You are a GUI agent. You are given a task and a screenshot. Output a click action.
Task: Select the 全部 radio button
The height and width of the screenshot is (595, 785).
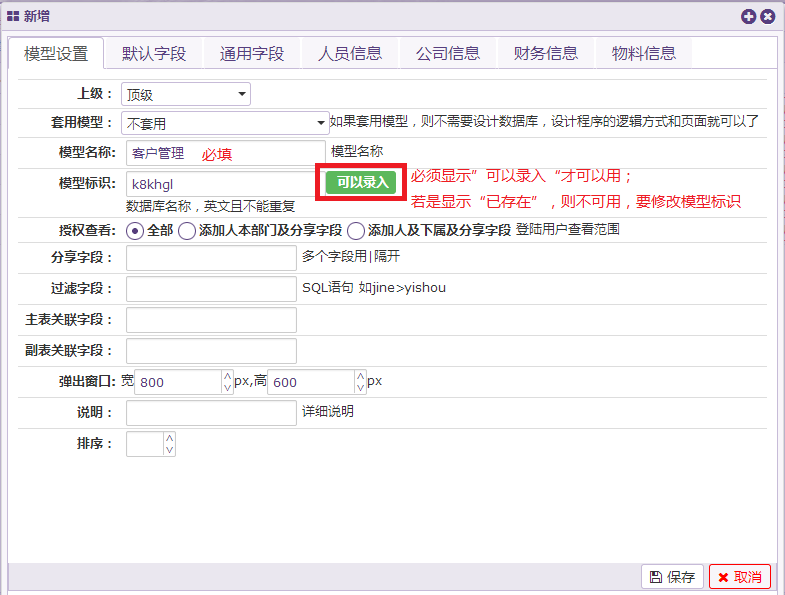point(136,230)
